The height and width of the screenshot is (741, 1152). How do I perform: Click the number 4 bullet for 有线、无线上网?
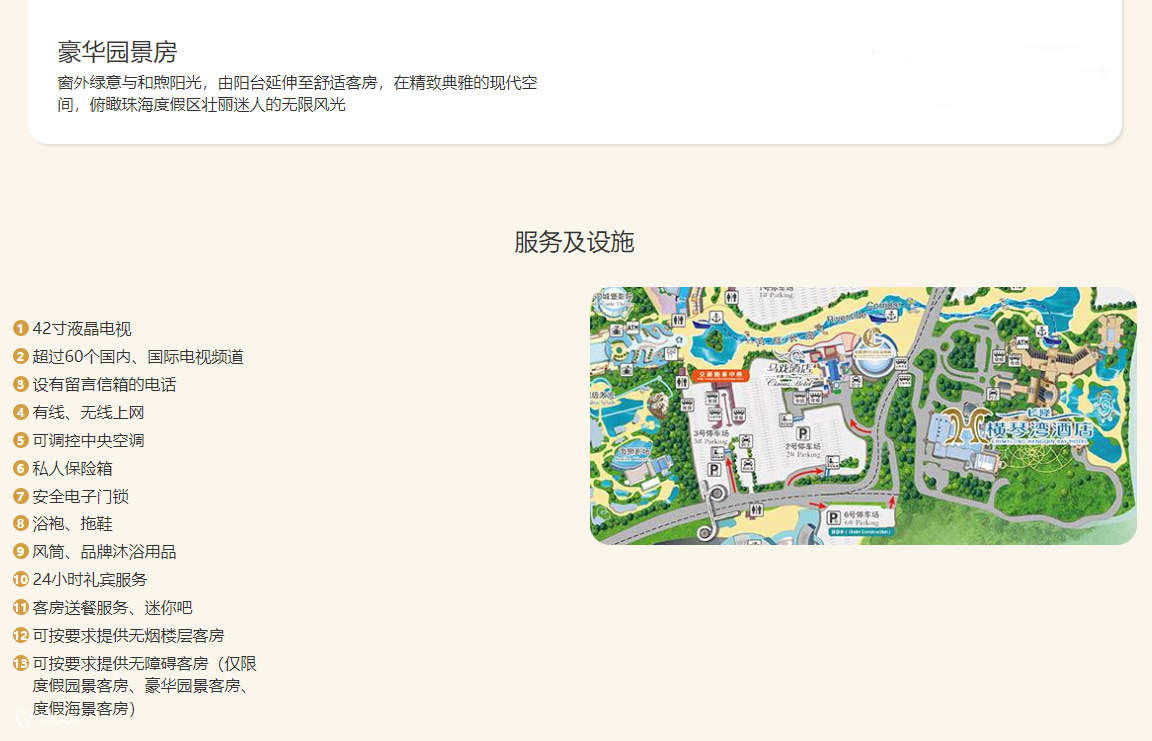[20, 412]
